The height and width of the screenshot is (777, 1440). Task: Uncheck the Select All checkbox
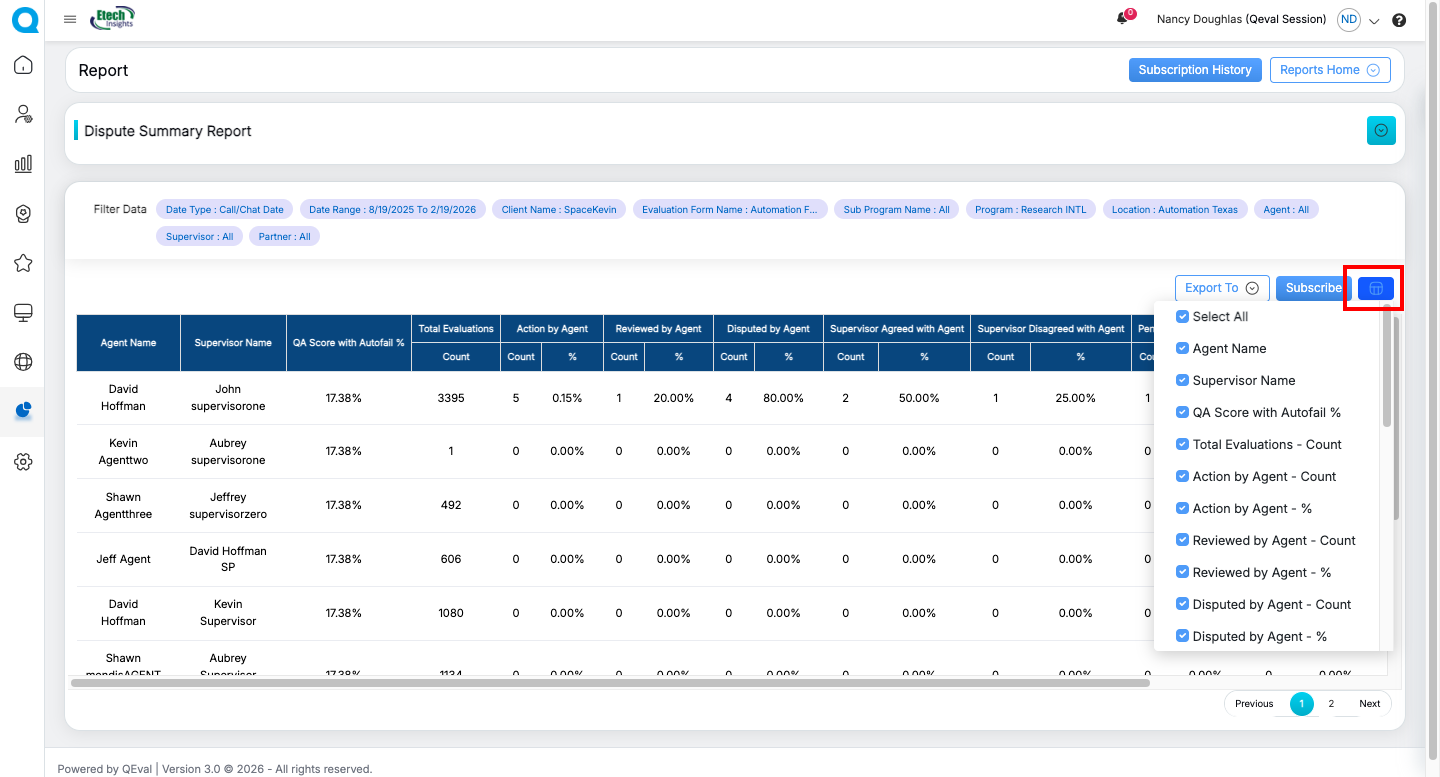click(x=1183, y=317)
